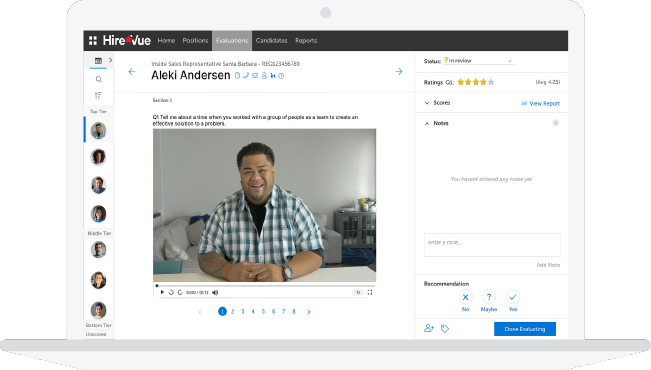Screen dimensions: 651x370
Task: Select the third Middle Tier candidate avatar
Action: (98, 310)
